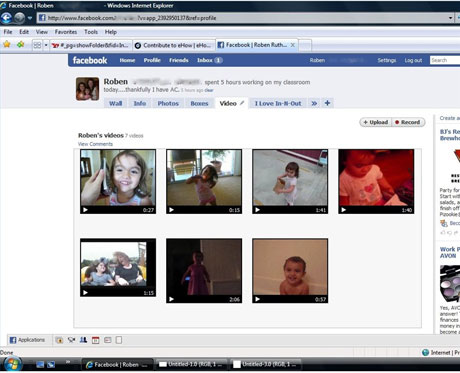Click the facebook logo
The image size is (460, 373).
[90, 60]
